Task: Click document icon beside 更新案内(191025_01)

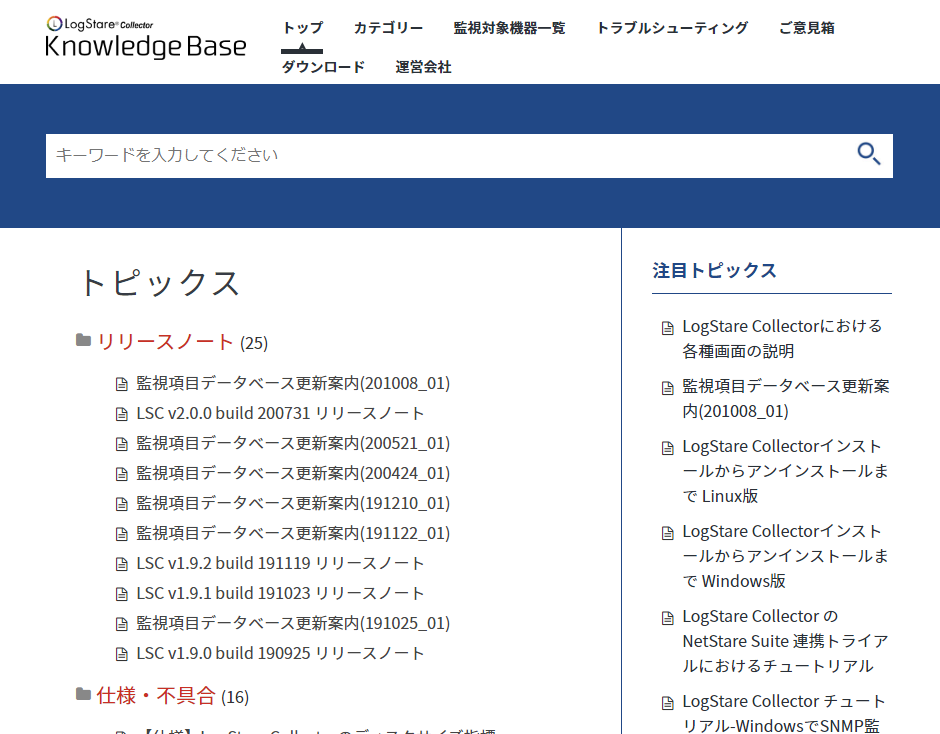Action: click(122, 624)
